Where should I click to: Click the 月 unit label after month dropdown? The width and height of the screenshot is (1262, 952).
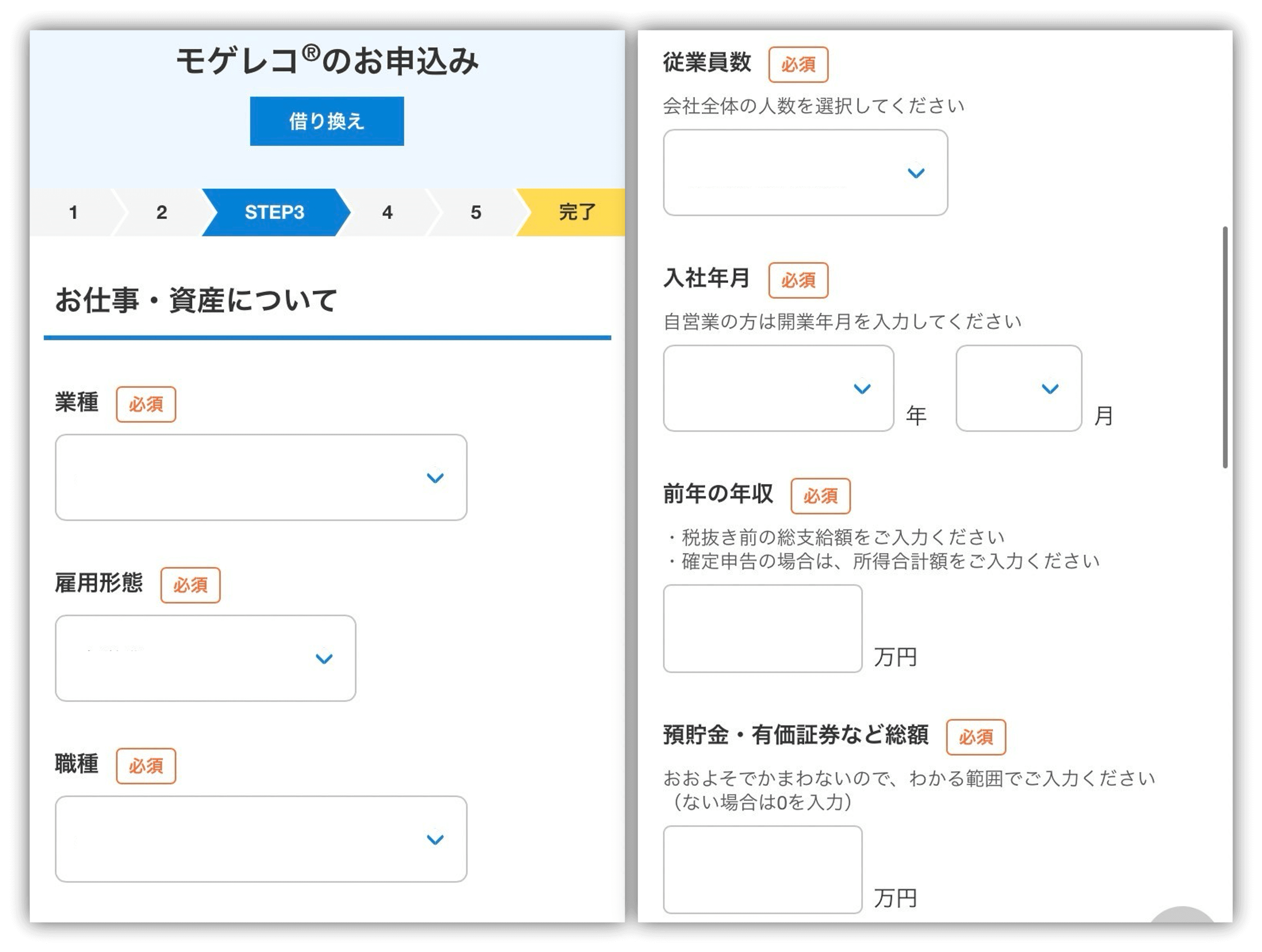(1104, 415)
